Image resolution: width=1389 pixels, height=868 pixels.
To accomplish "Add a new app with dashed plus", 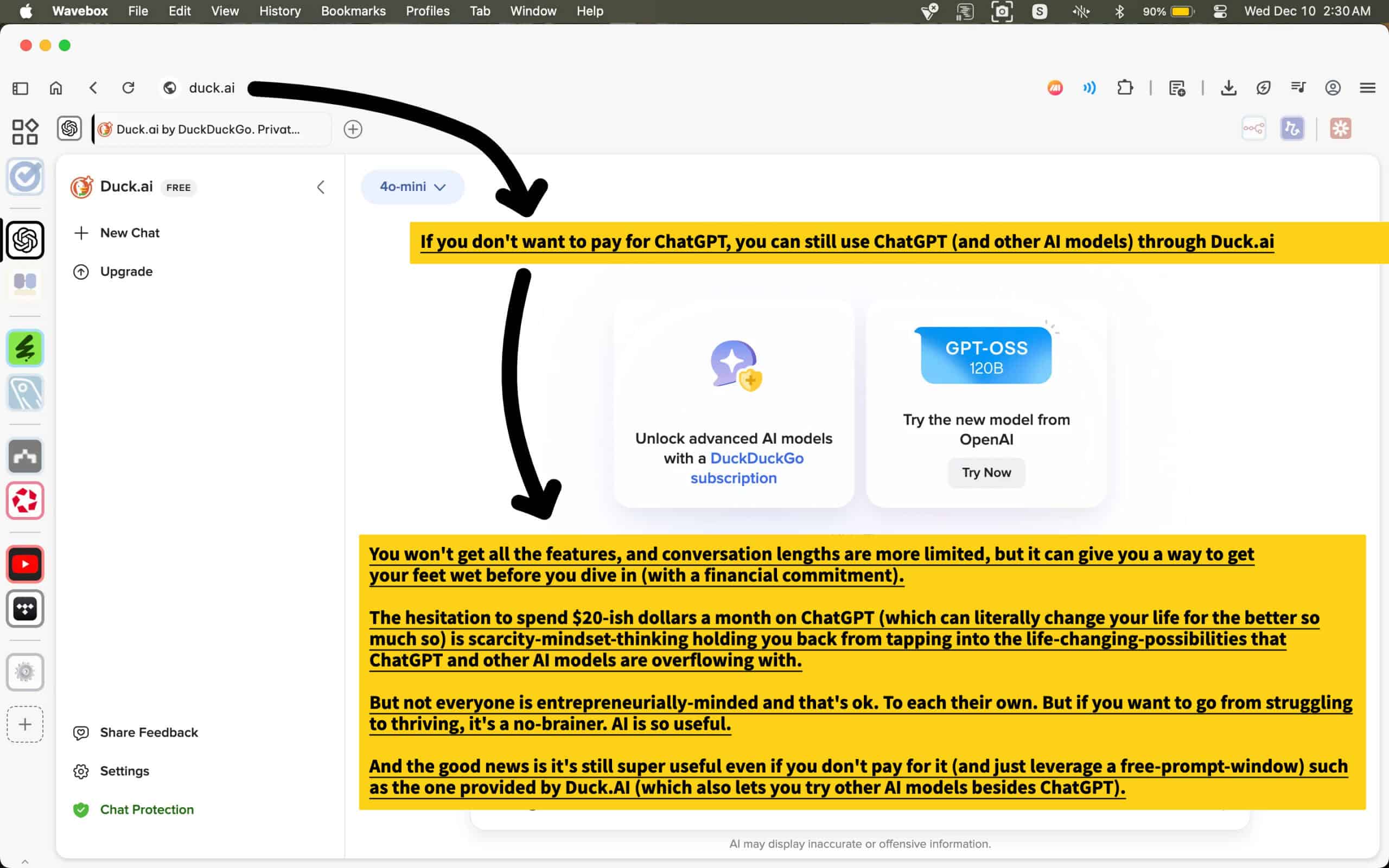I will (24, 724).
